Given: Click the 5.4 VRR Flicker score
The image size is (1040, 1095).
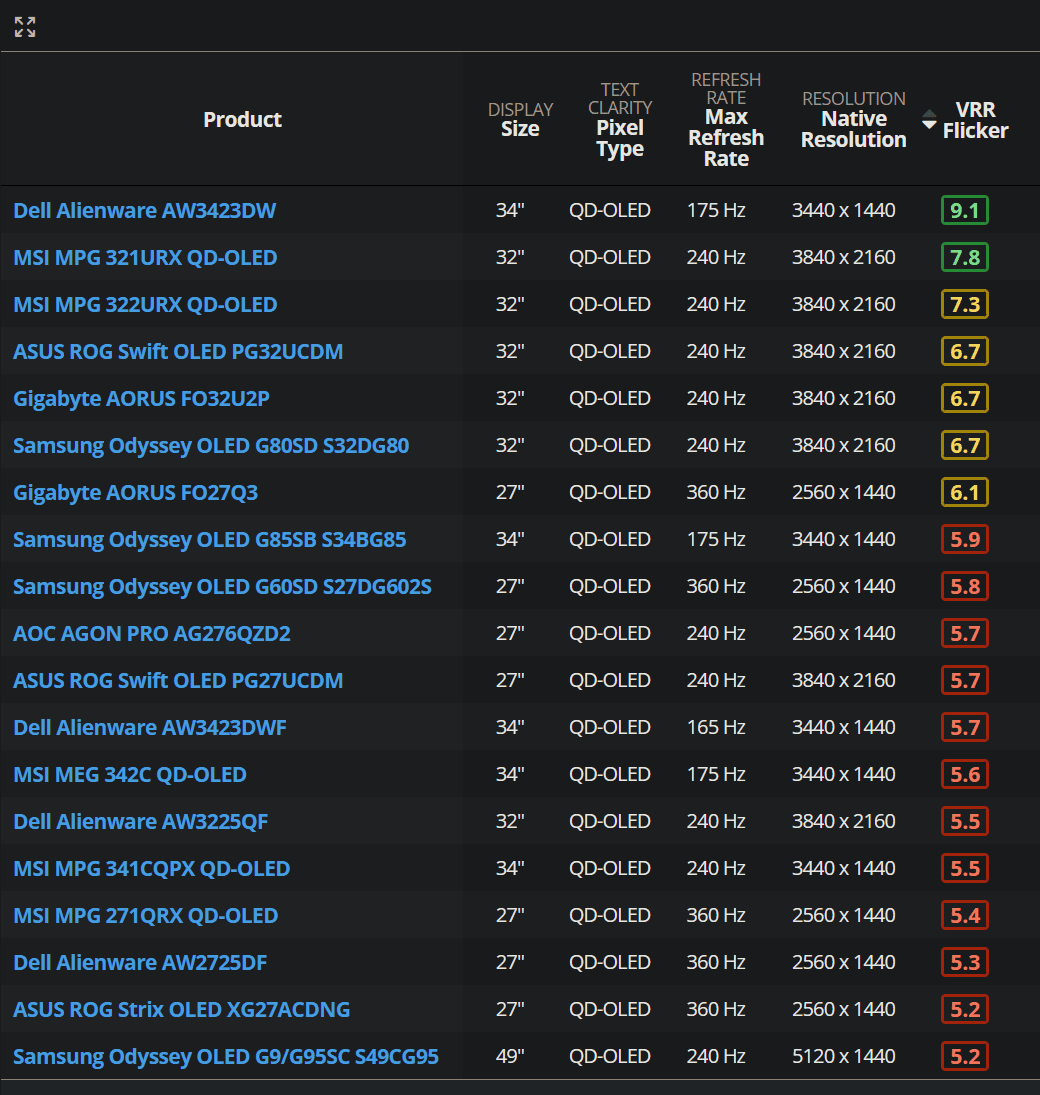Looking at the screenshot, I should pos(965,916).
